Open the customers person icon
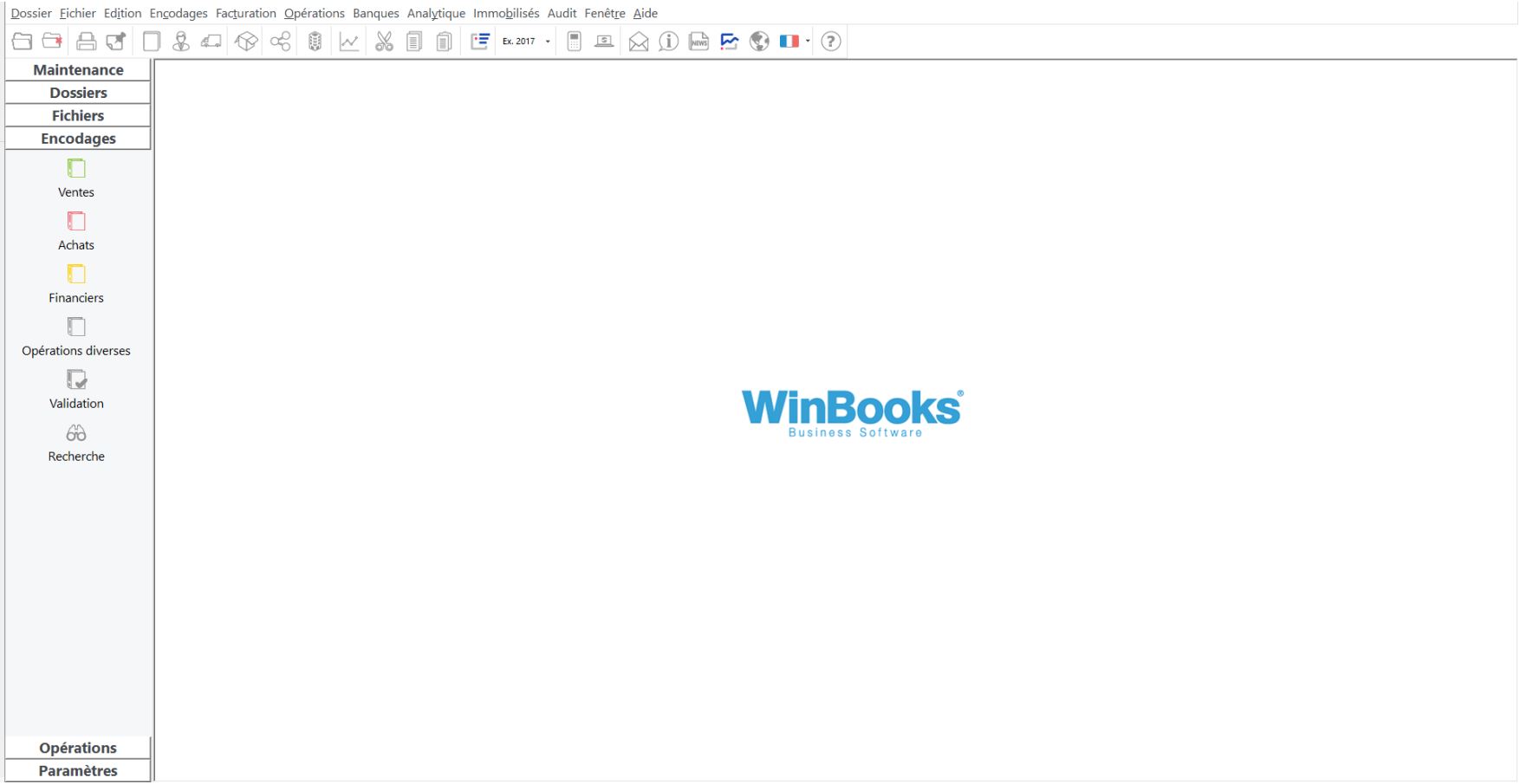Viewport: 1520px width, 784px height. pos(180,41)
